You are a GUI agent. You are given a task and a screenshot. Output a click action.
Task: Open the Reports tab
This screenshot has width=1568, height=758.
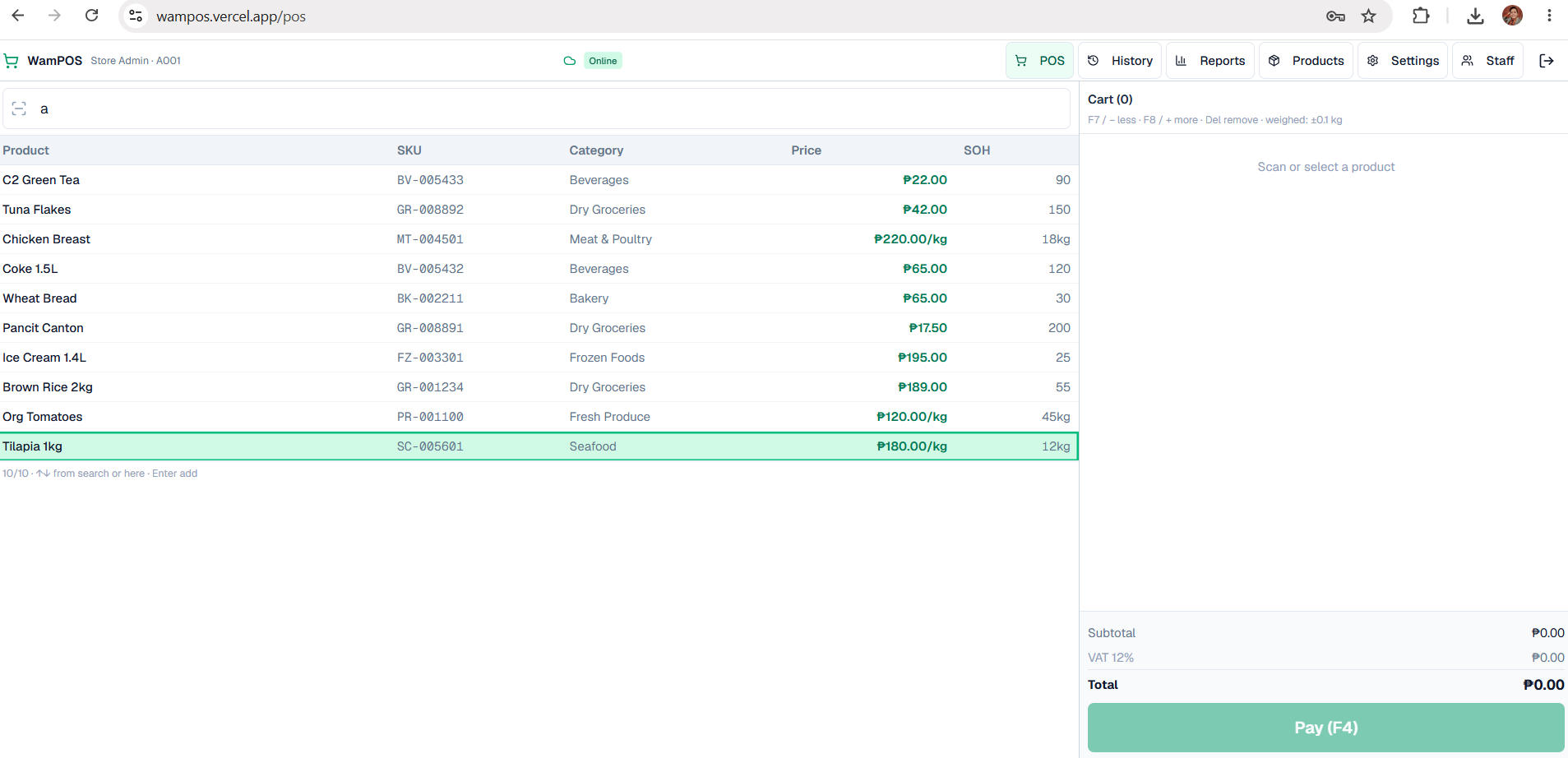(1210, 61)
